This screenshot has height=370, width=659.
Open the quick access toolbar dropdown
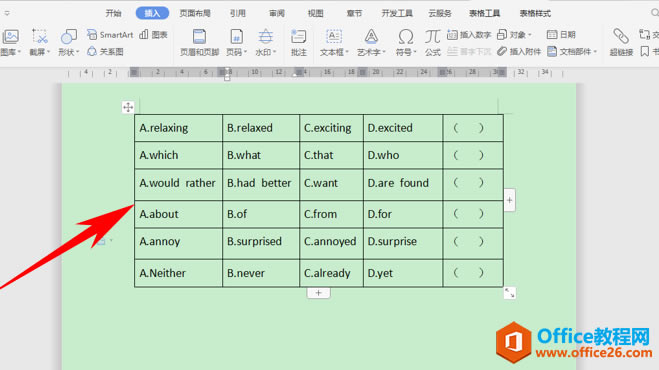click(x=7, y=13)
